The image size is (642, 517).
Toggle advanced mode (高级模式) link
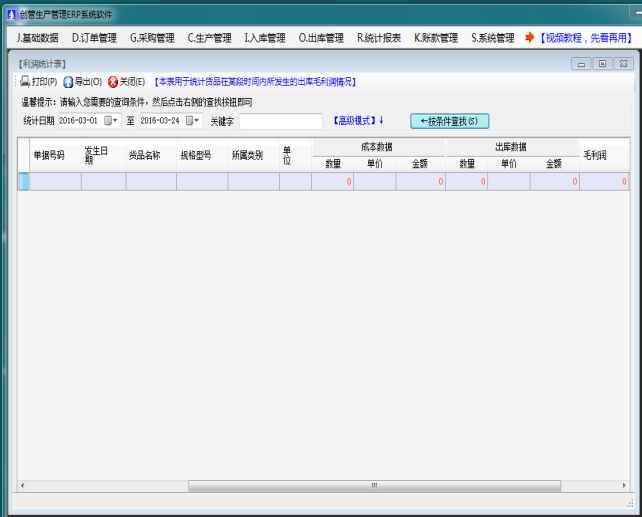click(x=357, y=121)
